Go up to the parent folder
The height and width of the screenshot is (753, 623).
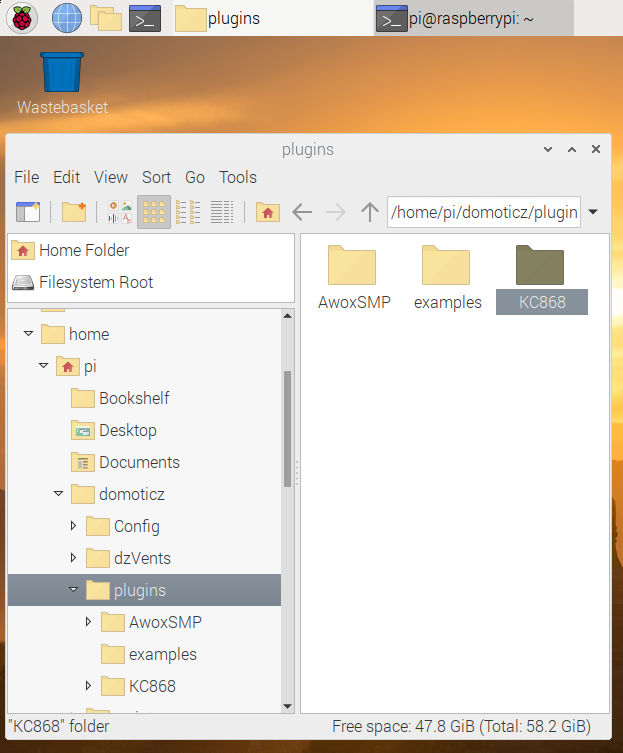(370, 211)
